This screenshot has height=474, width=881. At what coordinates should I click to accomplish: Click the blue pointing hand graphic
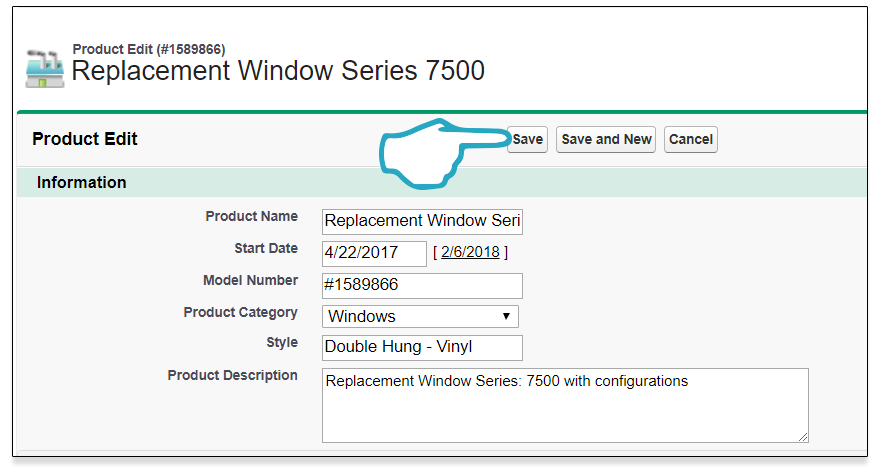click(x=445, y=153)
